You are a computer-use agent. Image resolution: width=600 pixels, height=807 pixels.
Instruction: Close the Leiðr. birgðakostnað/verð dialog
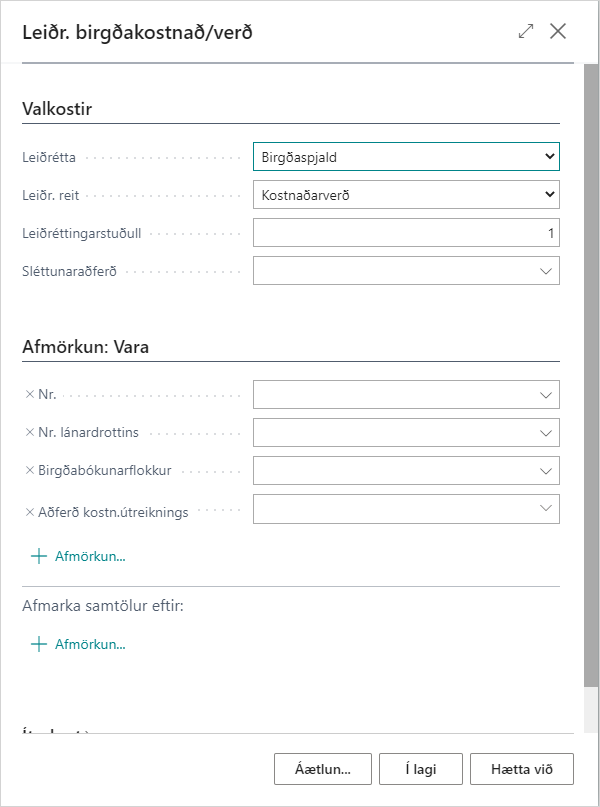(558, 31)
